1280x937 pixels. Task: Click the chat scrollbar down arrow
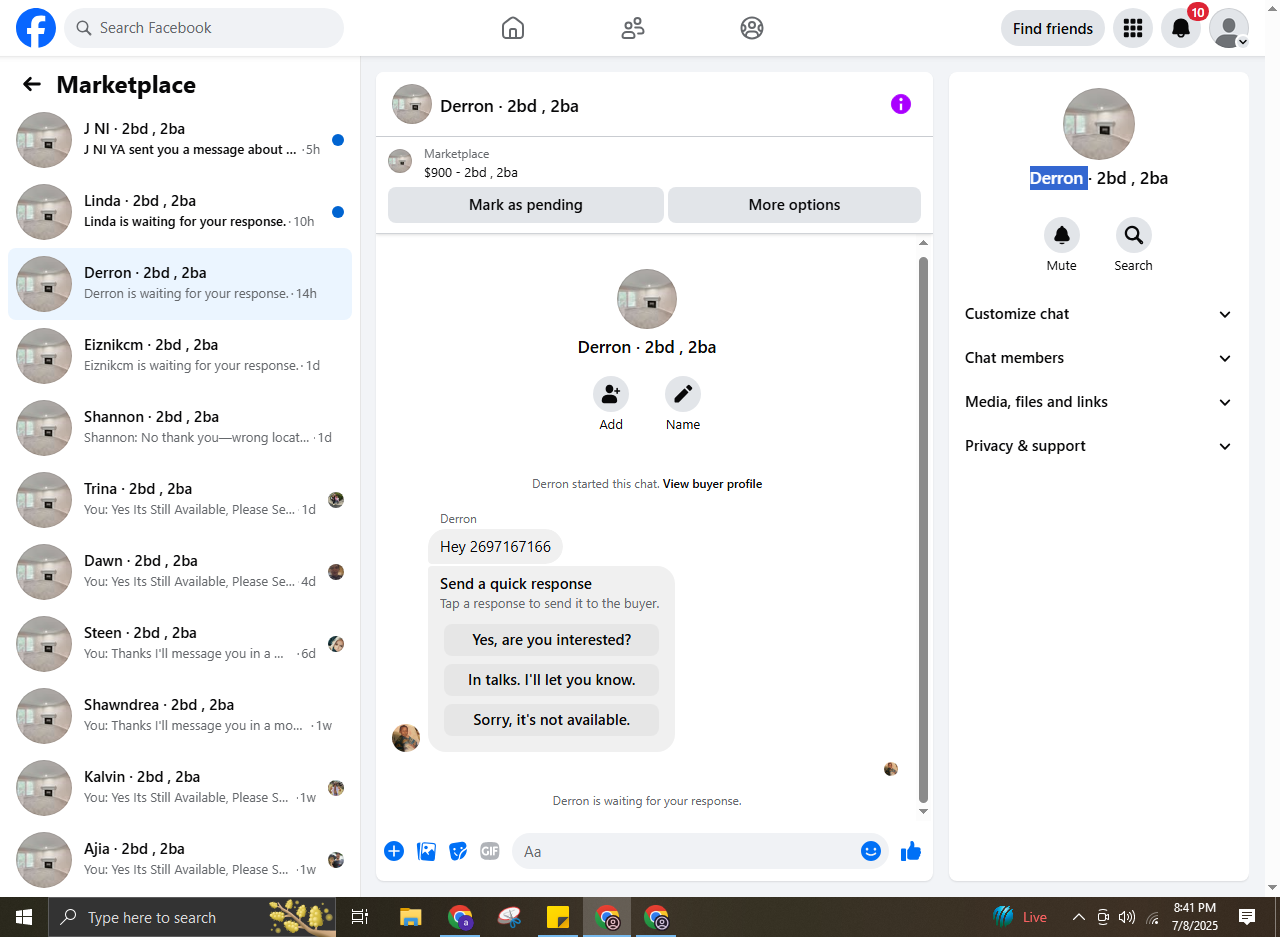[923, 811]
